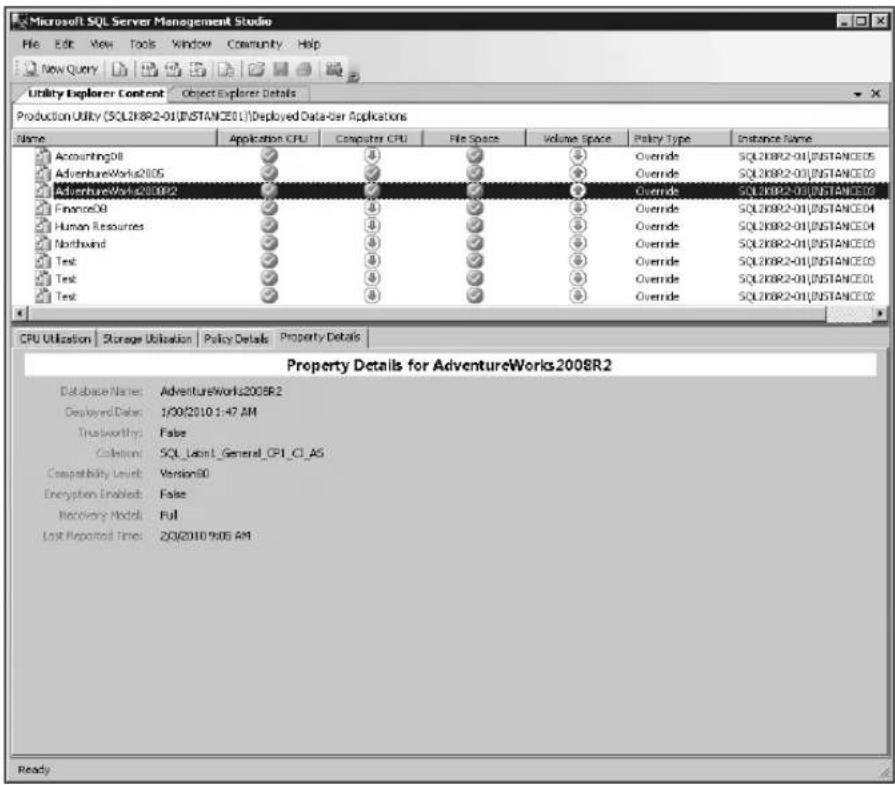Click the Recovery Model value Full
Viewport: 895px width, 785px height.
(x=168, y=515)
